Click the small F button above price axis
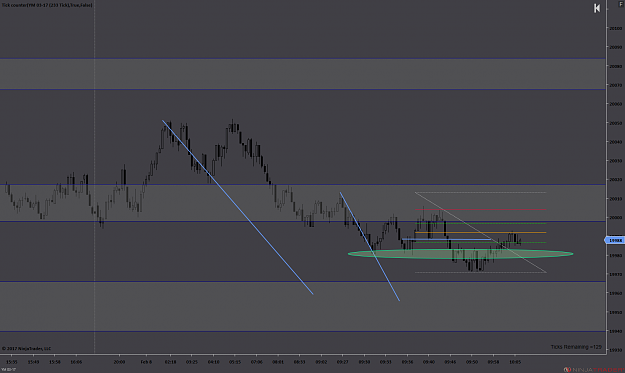This screenshot has height=373, width=625. click(x=621, y=4)
